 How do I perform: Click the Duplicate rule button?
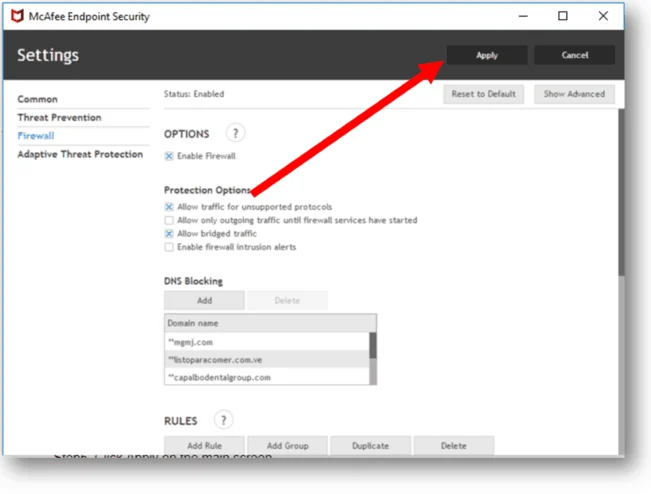370,445
